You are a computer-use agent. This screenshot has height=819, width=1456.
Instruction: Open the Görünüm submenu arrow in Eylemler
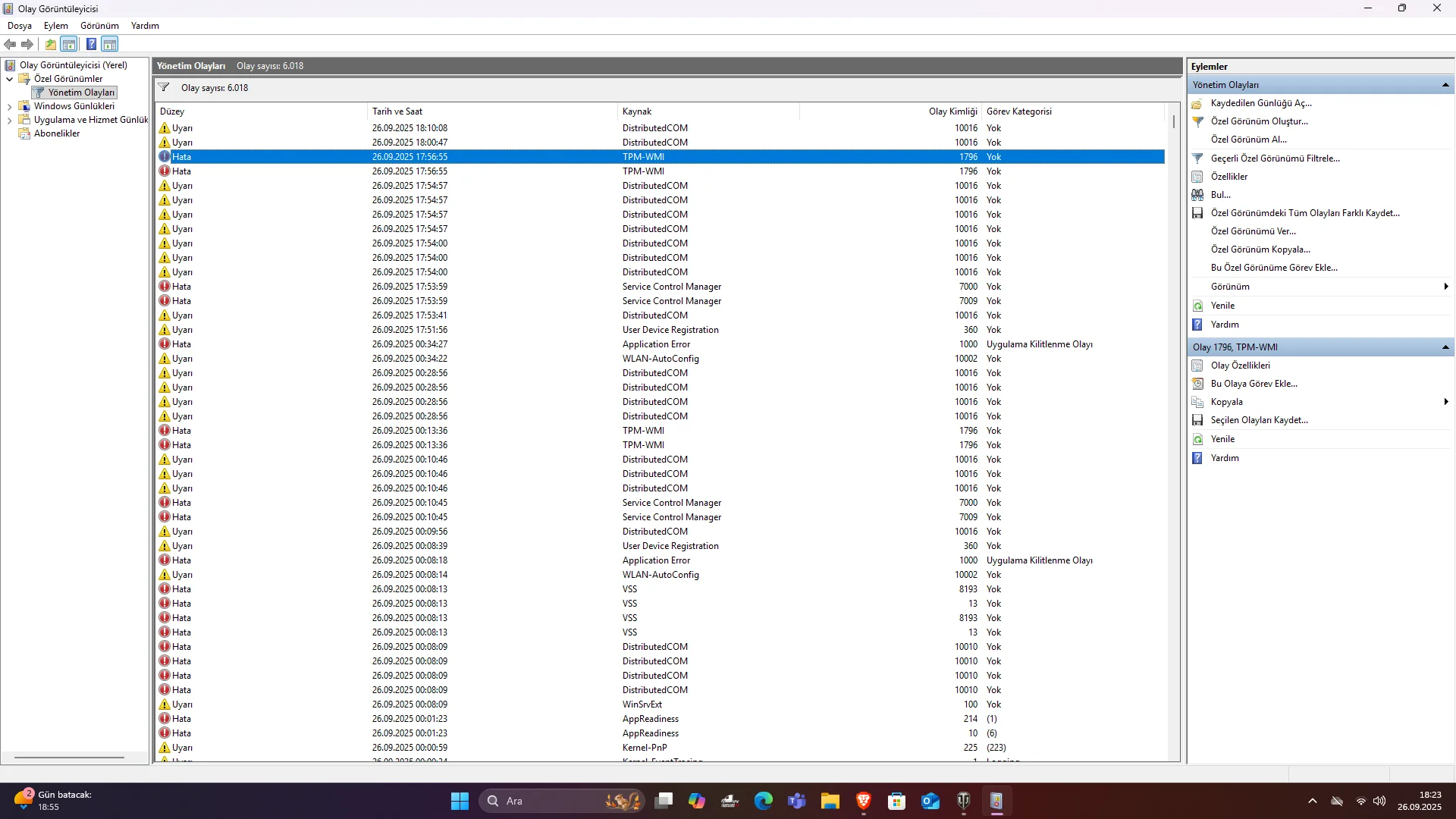1445,287
